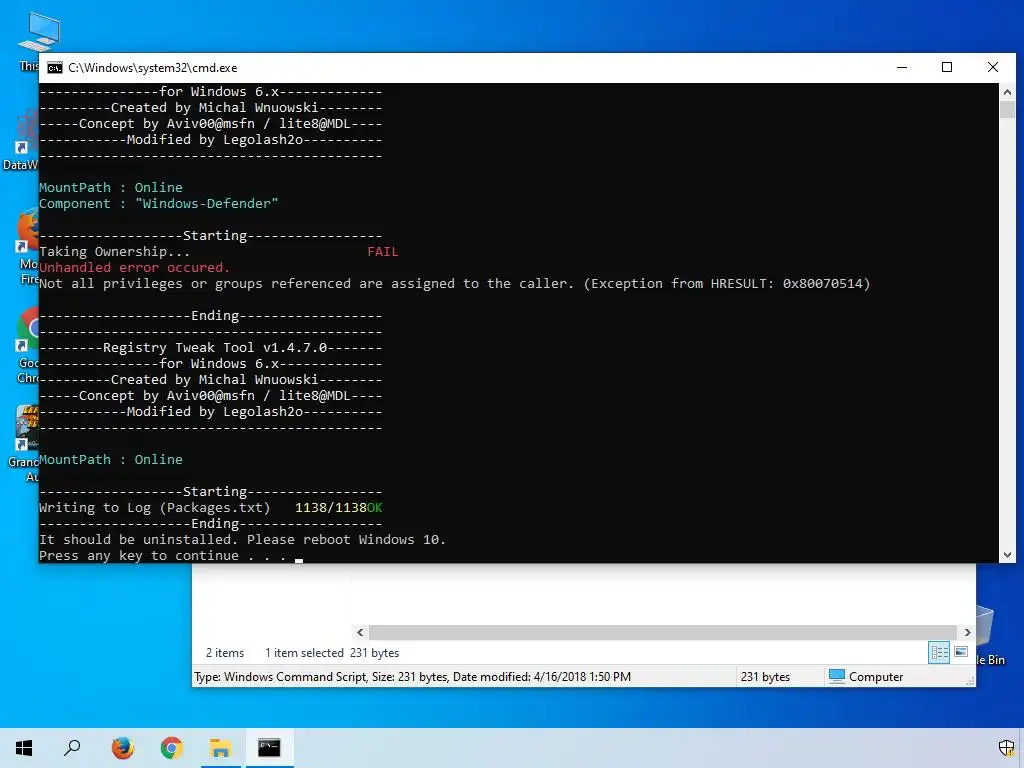Select the Mozilla Firefox desktop shortcut
The height and width of the screenshot is (768, 1024).
(26, 247)
